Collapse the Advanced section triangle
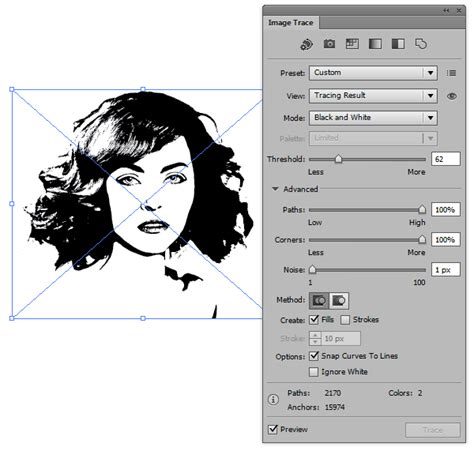 pos(275,189)
